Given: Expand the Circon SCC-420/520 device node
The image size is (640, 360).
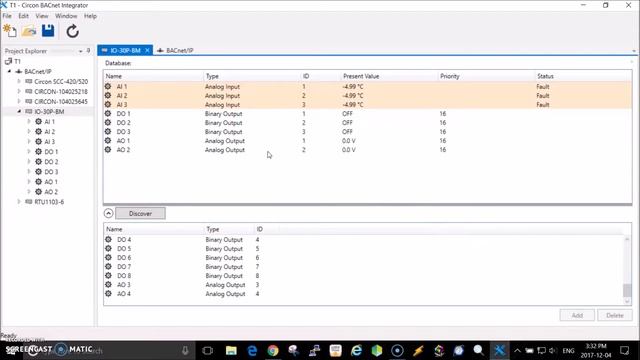Looking at the screenshot, I should coord(19,81).
